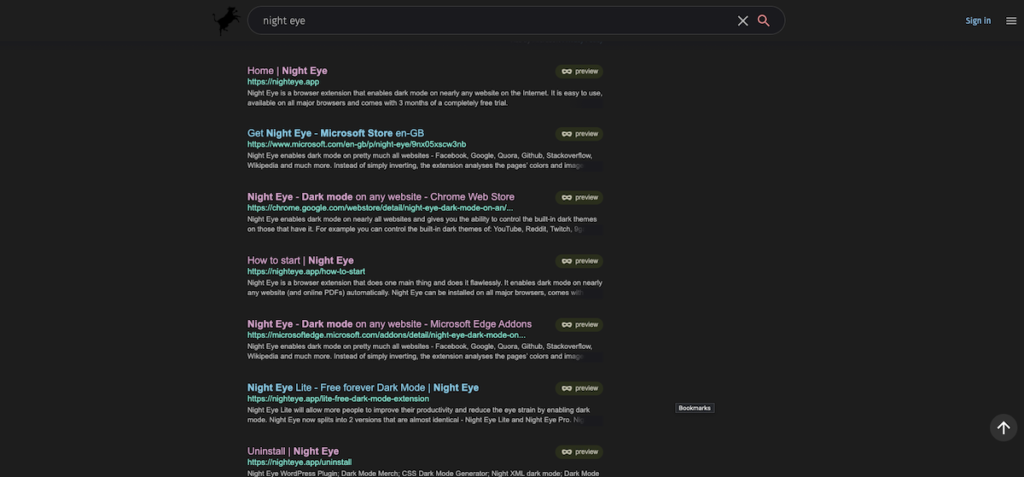Preview the Microsoft Store result
The image size is (1024, 477).
tap(579, 134)
